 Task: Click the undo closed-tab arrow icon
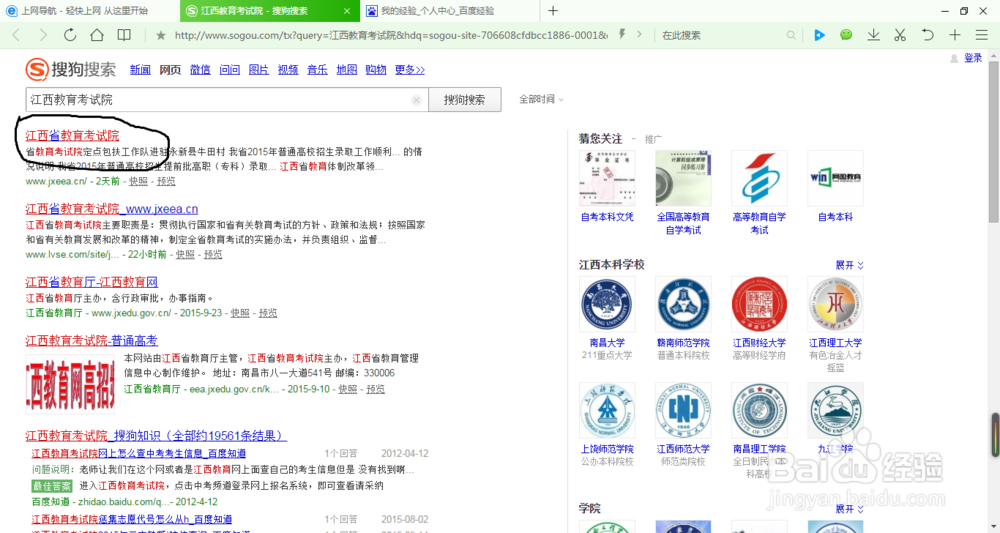(x=927, y=35)
